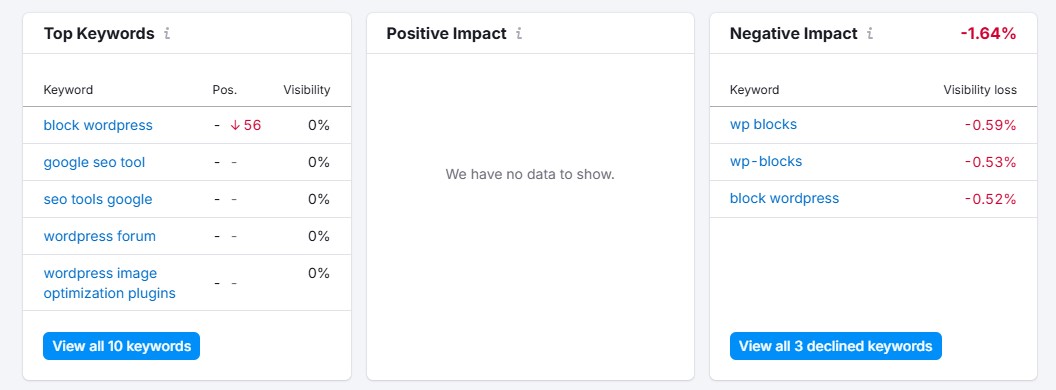Open the hyphenated 'wp-blocks' keyword link

tap(766, 162)
